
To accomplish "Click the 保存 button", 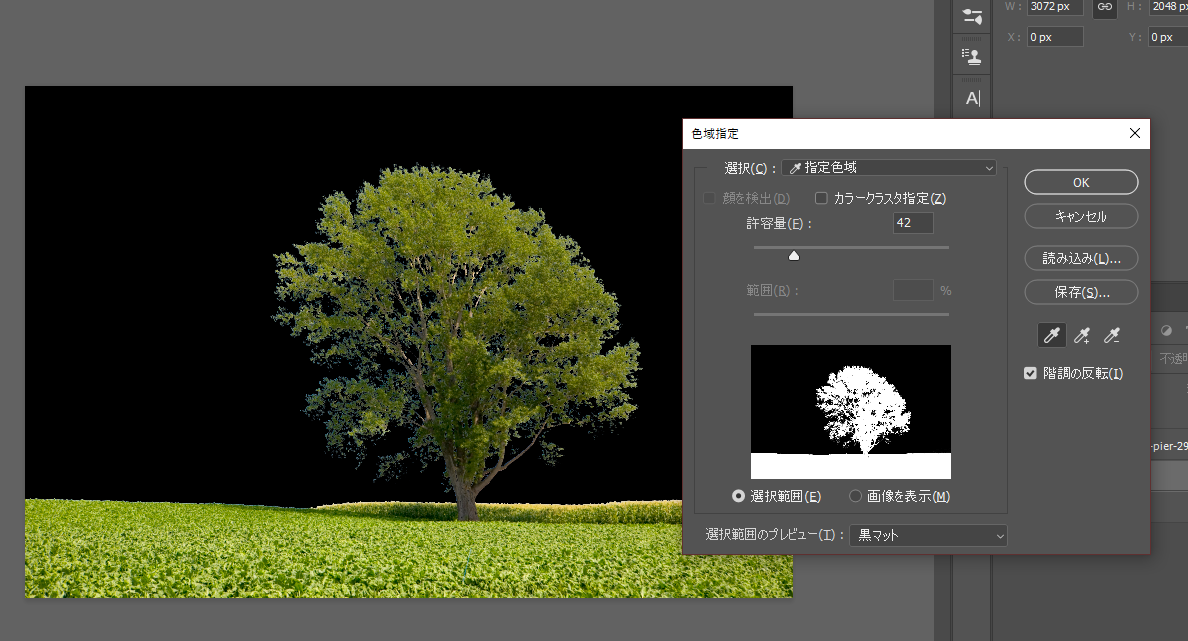I will click(1081, 292).
